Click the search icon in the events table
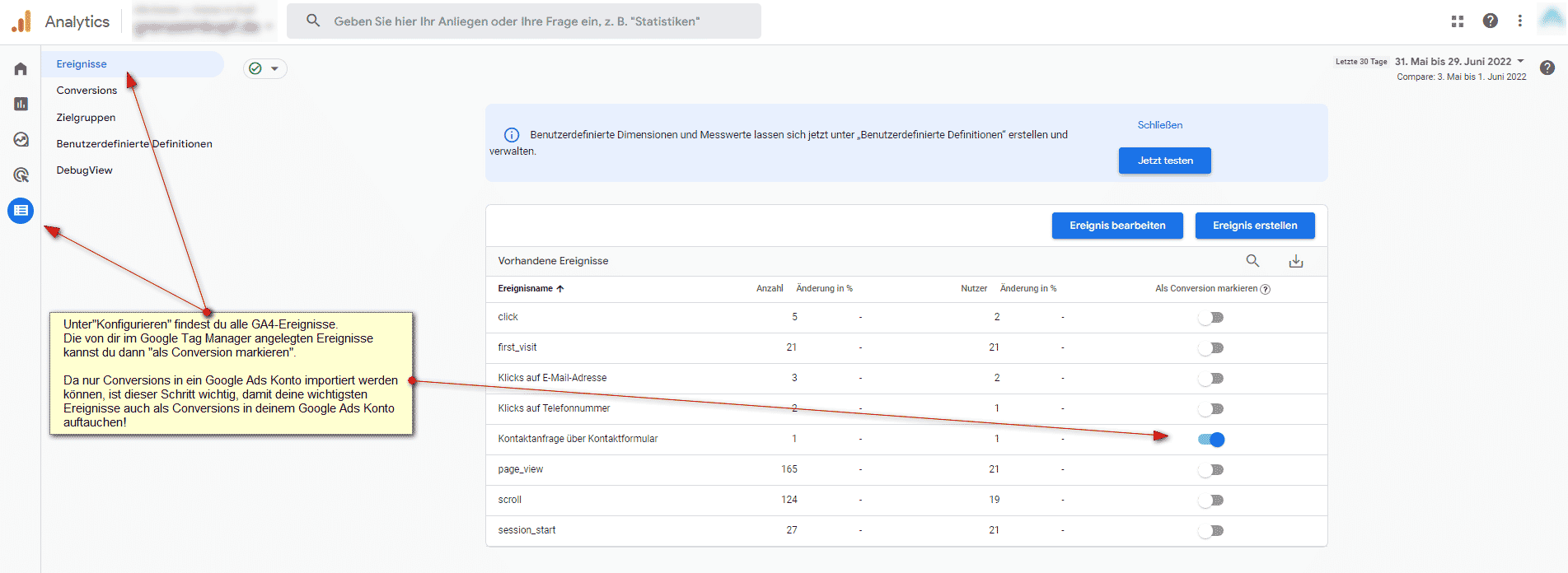This screenshot has height=573, width=1568. (x=1252, y=261)
